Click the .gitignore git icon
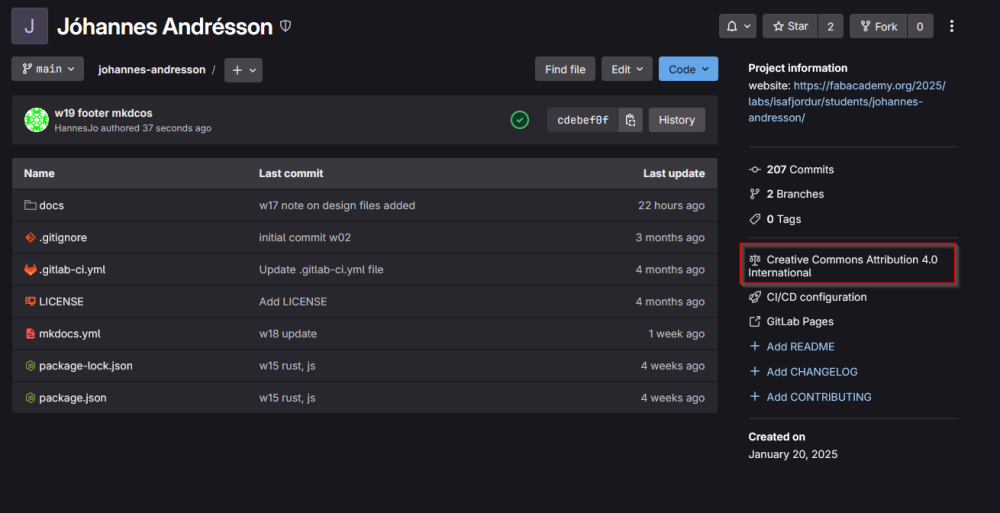 tap(30, 237)
